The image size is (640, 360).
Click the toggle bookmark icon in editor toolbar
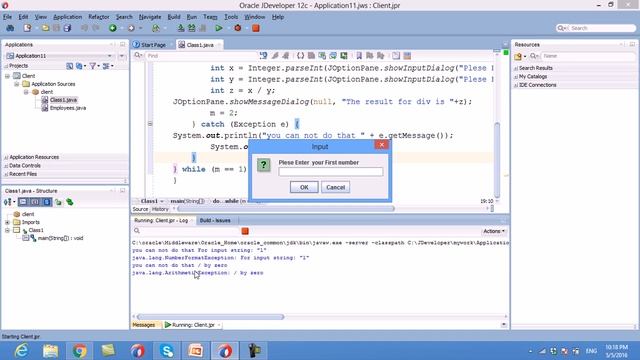[x=359, y=56]
